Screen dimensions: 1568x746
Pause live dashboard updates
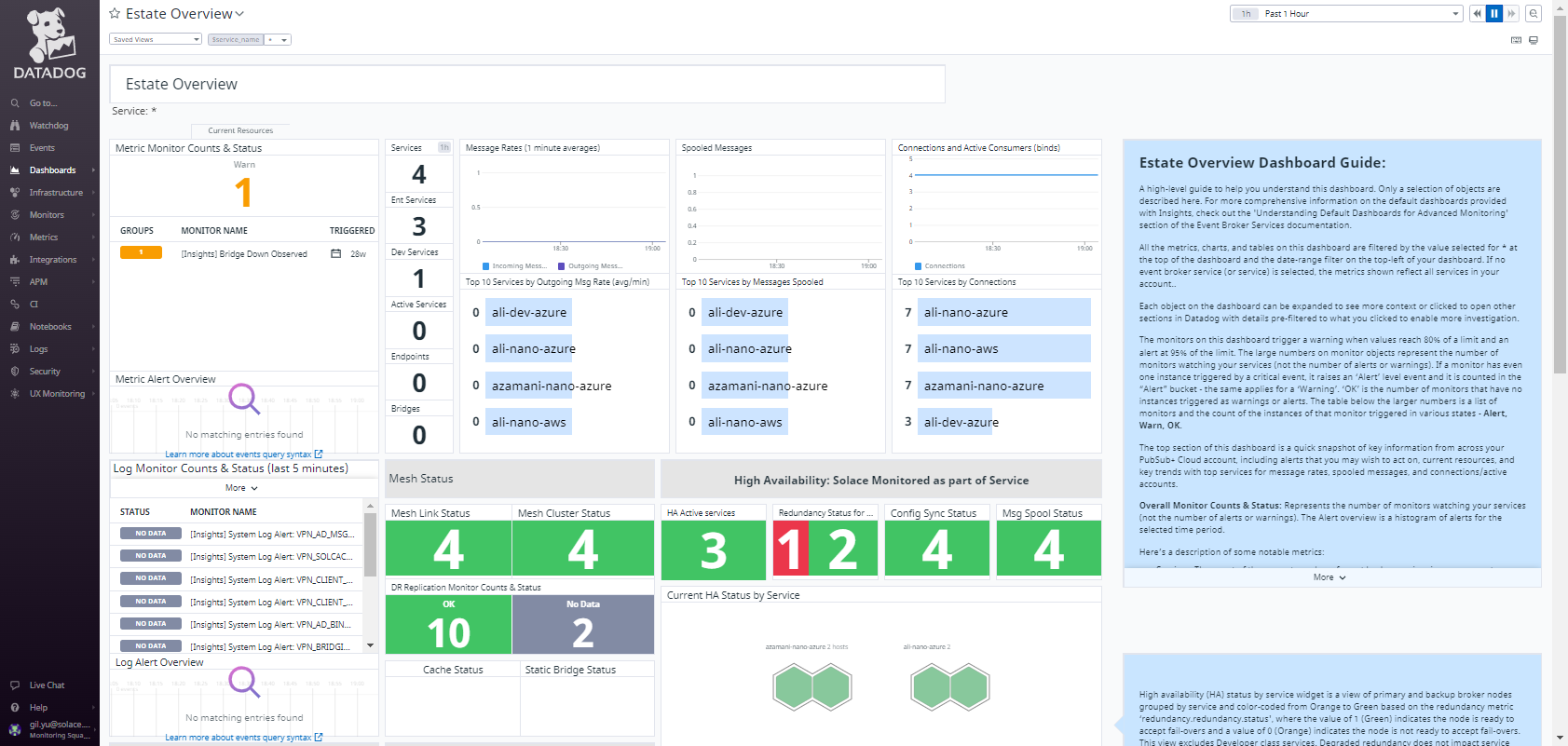pos(1494,13)
